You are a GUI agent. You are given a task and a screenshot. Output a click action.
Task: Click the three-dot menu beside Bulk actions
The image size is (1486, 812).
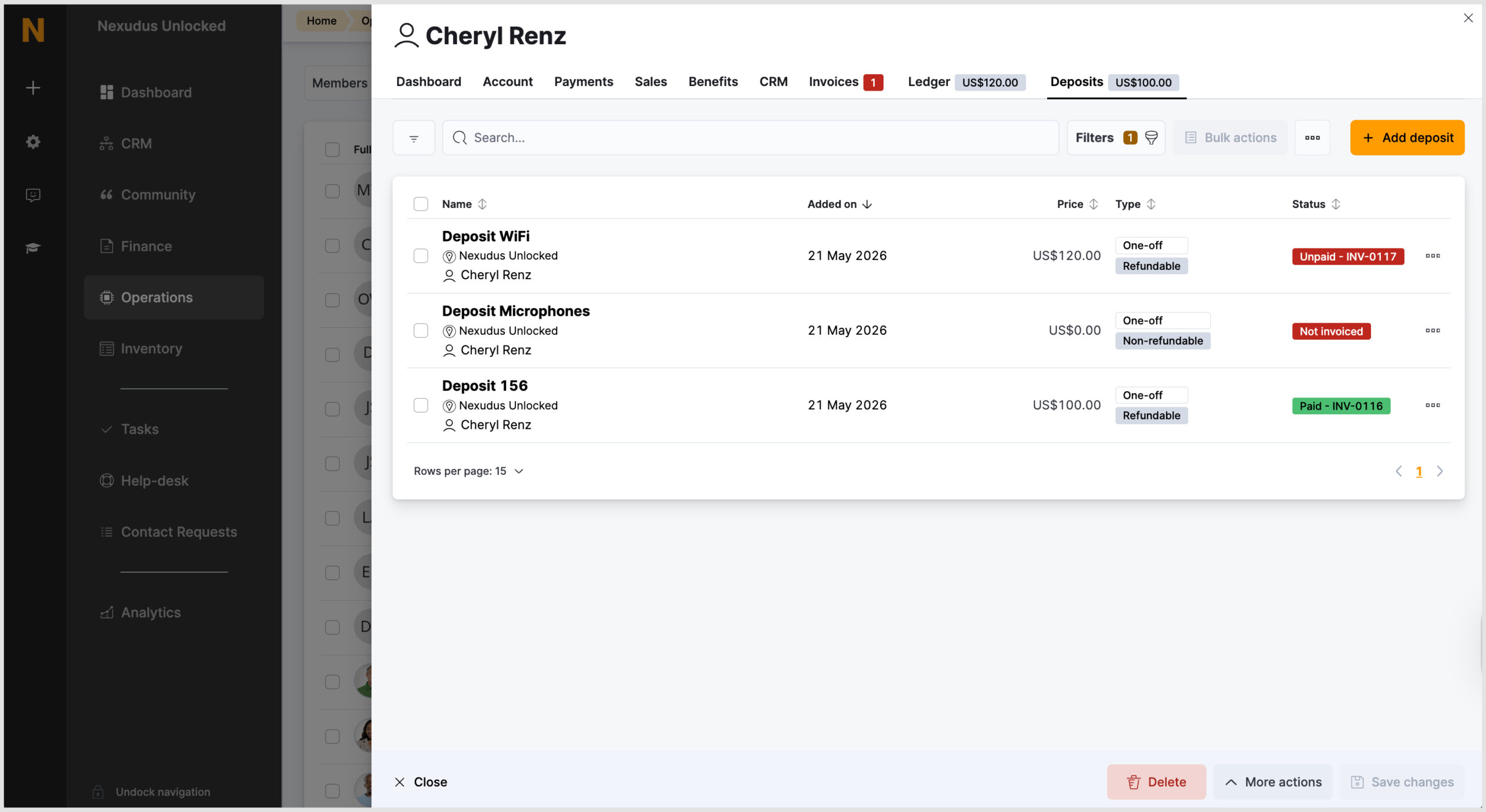pyautogui.click(x=1312, y=138)
